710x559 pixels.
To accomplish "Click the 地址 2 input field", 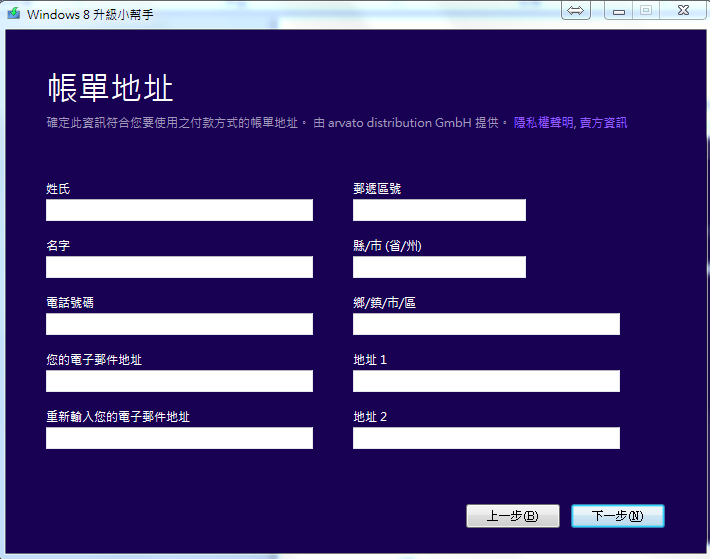I will 486,438.
